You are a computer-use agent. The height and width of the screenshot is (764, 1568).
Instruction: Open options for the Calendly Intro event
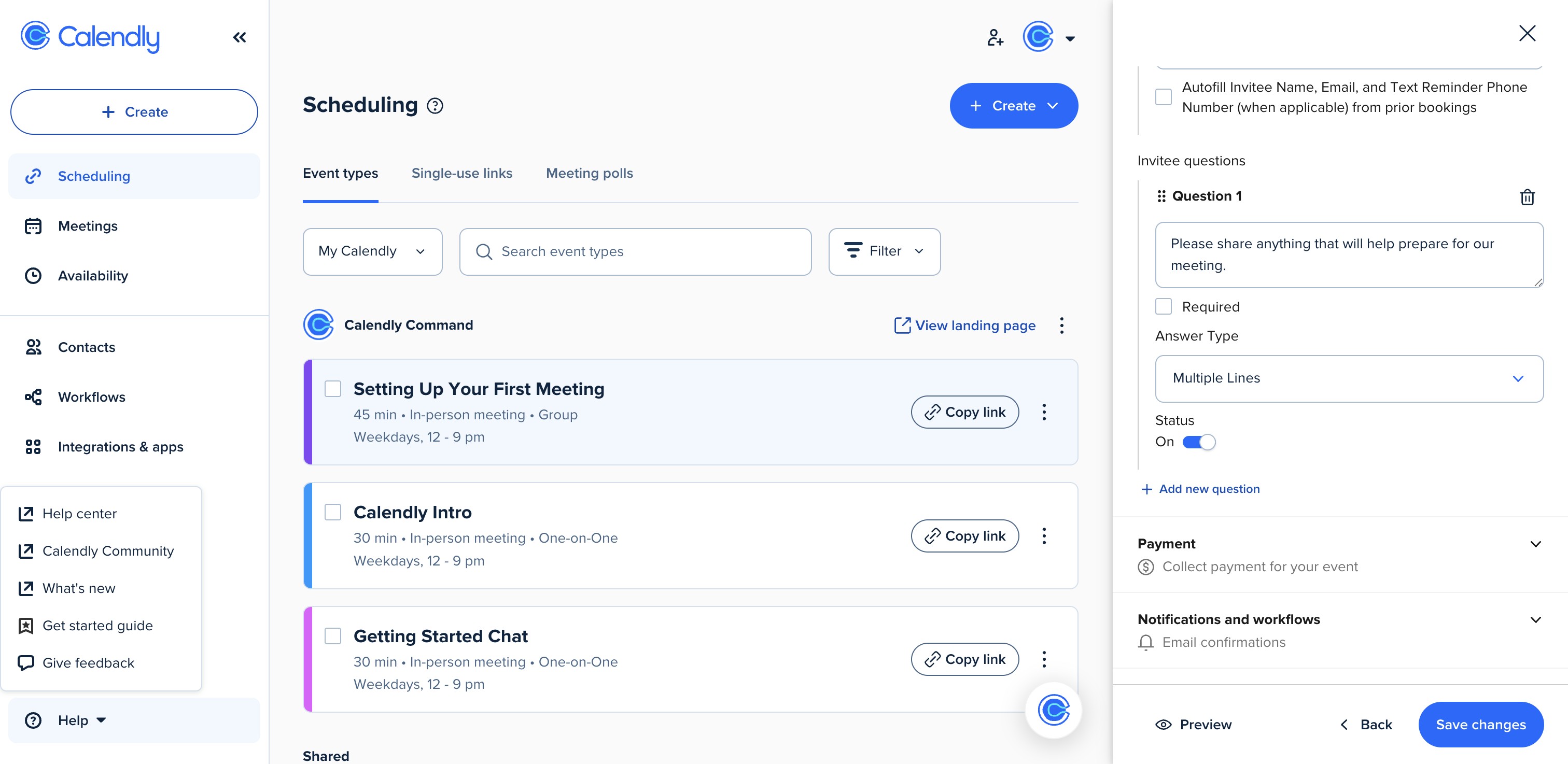(x=1044, y=536)
